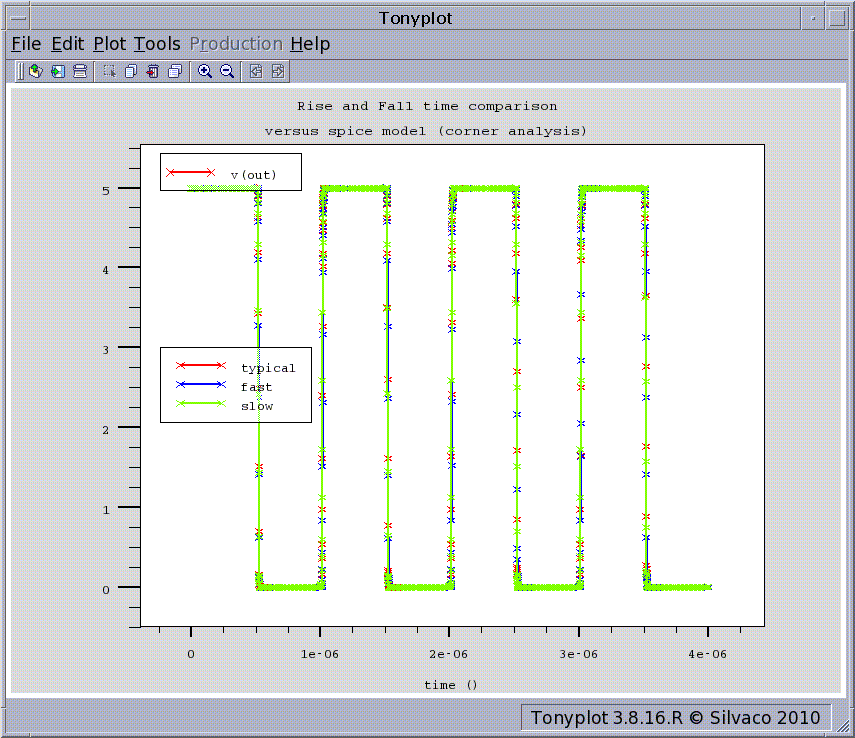855x738 pixels.
Task: Click the y-axis tick label 3
Action: 106,350
